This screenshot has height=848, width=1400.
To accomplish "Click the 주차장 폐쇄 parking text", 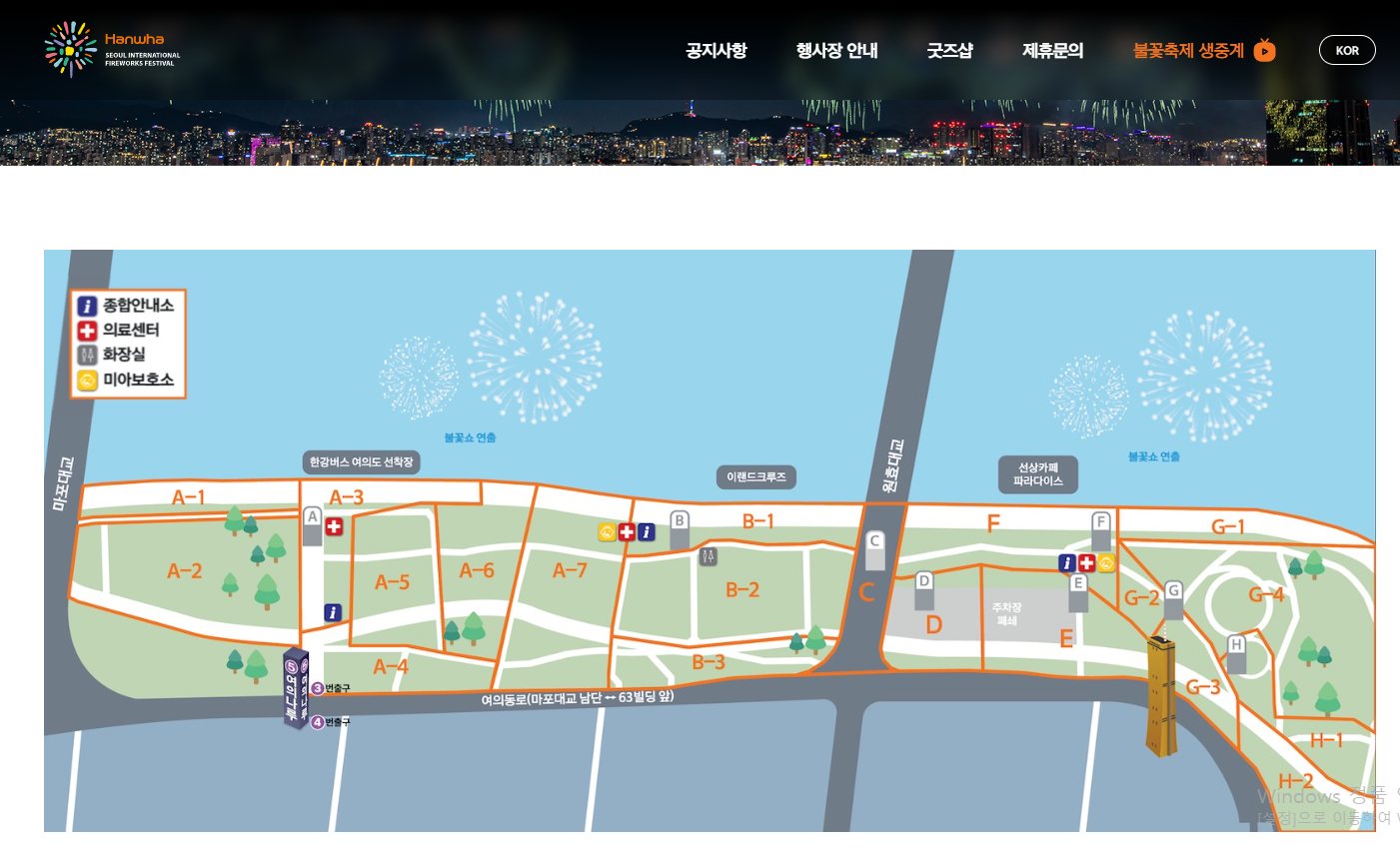I will 1006,613.
